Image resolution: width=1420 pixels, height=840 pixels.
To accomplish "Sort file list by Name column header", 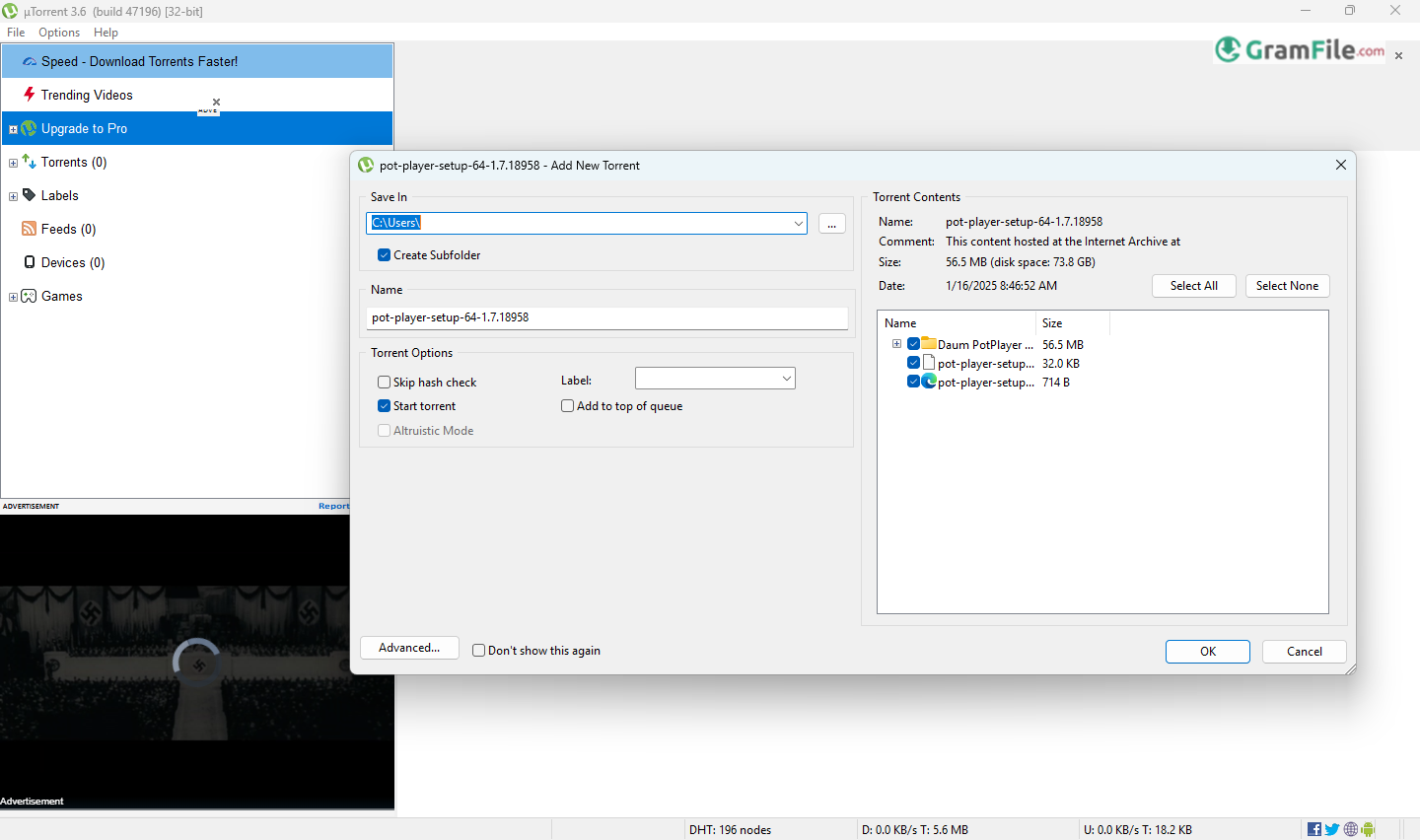I will point(957,323).
